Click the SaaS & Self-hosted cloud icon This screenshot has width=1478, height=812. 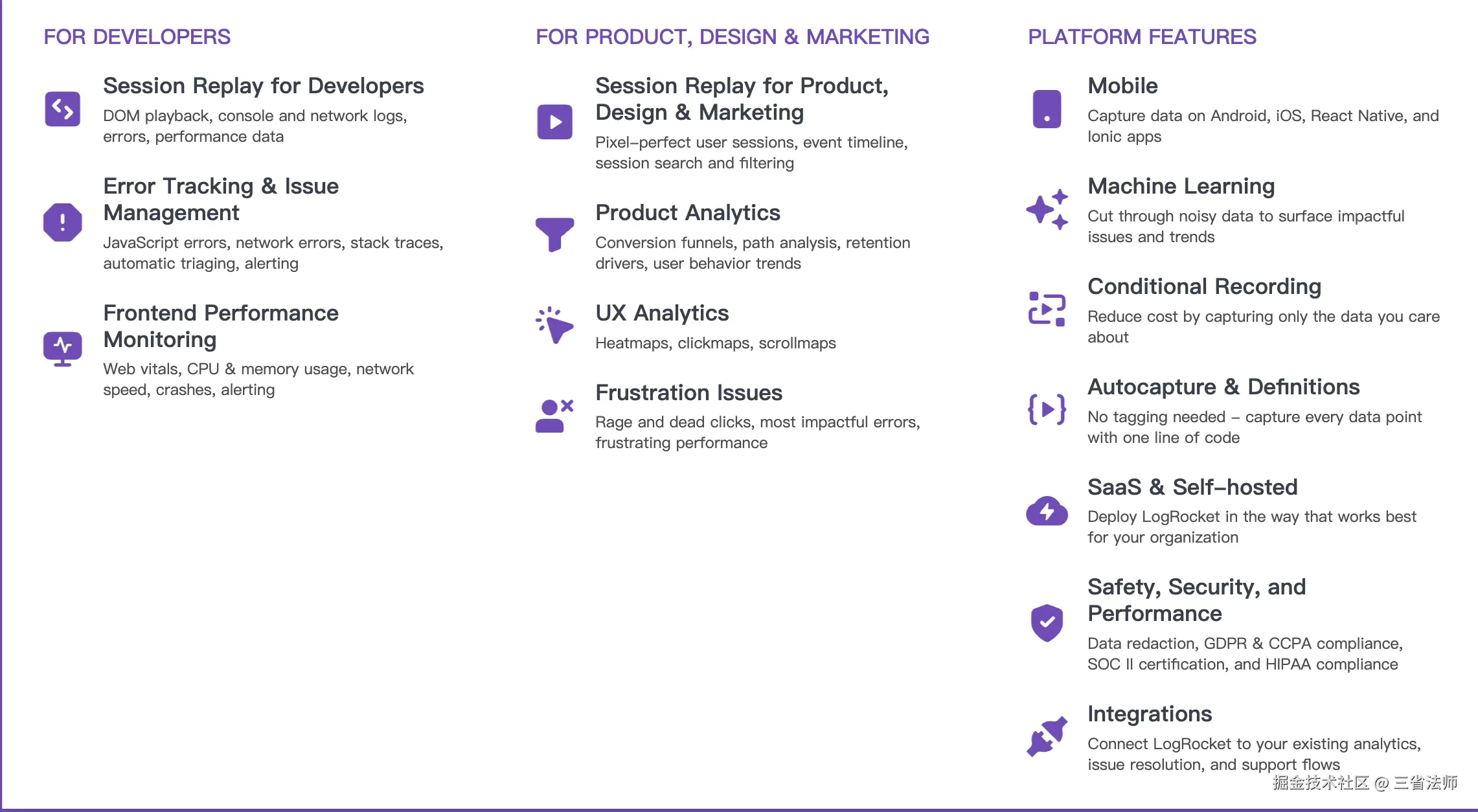(1047, 511)
